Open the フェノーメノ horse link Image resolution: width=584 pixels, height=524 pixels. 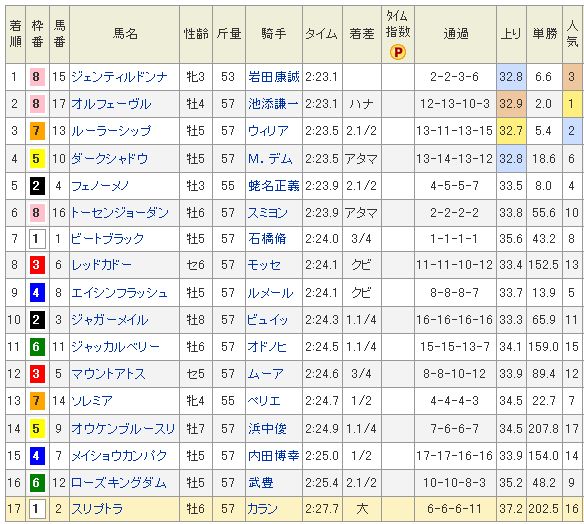click(x=100, y=185)
